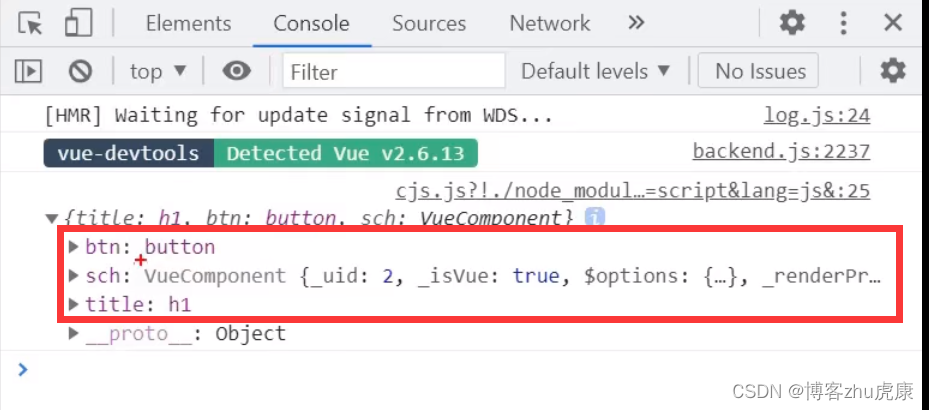Viewport: 929px width, 410px height.
Task: Show the console sidebar panel icon
Action: [x=28, y=72]
